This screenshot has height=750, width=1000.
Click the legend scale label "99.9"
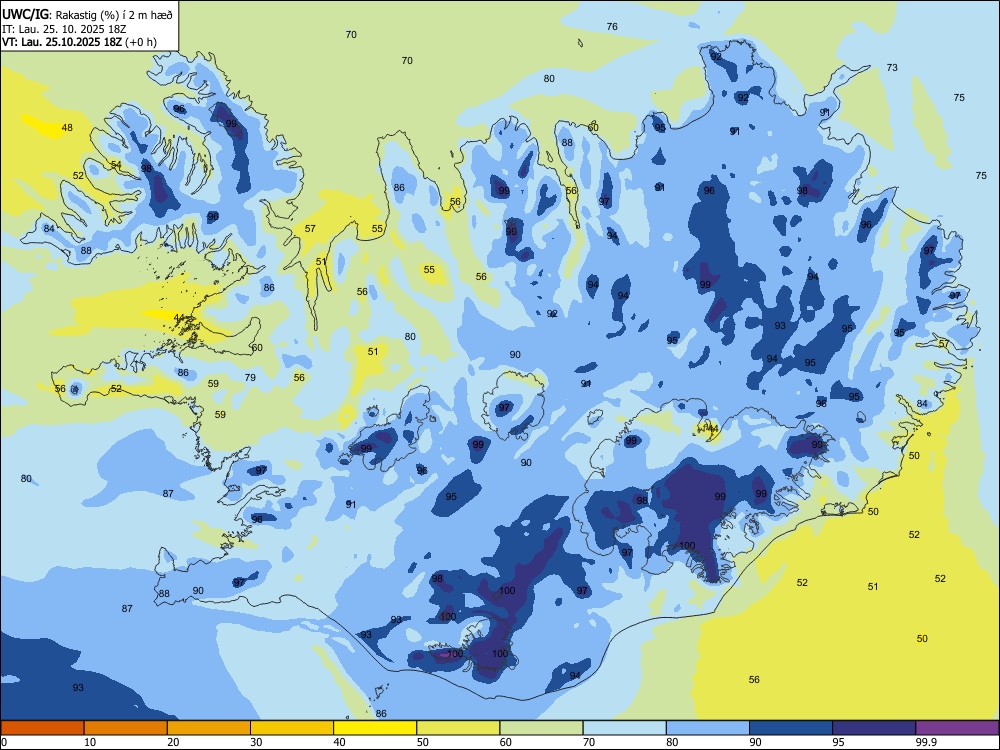tap(926, 742)
